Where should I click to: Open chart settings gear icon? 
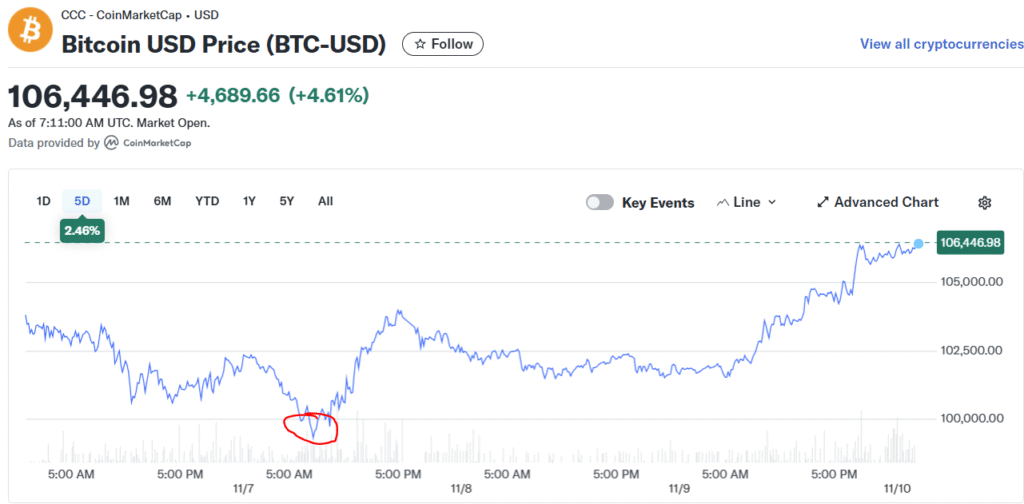point(984,203)
